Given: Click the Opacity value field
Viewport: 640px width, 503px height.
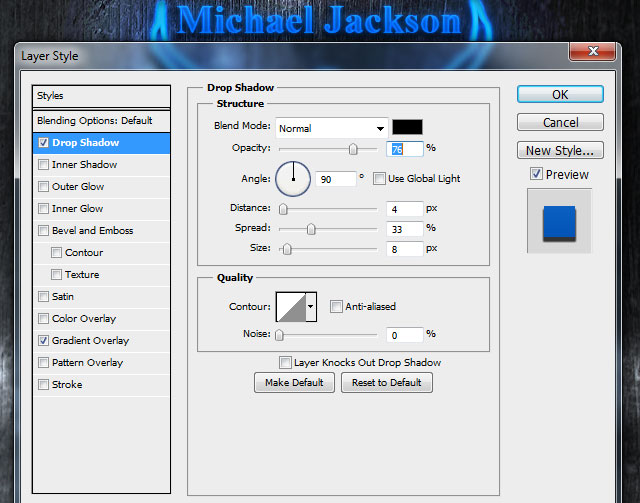Looking at the screenshot, I should click(405, 149).
